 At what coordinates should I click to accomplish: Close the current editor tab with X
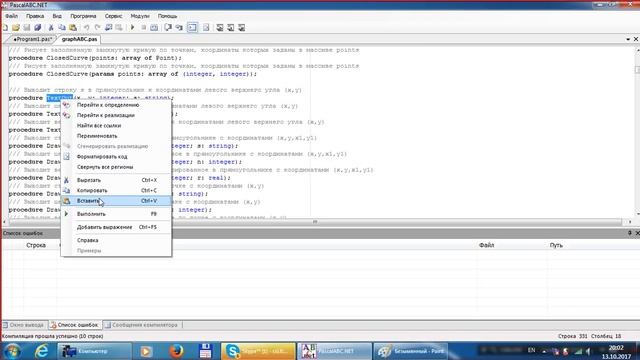click(x=636, y=39)
